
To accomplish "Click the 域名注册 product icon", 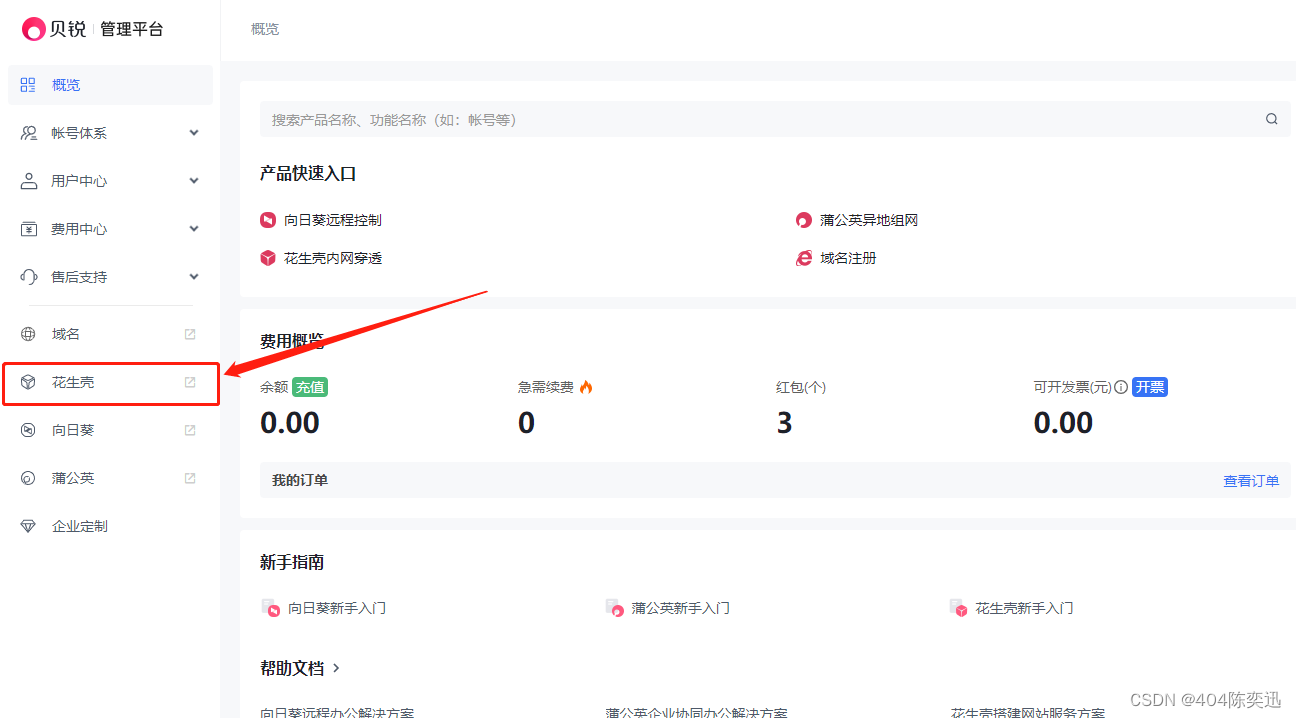I will pyautogui.click(x=804, y=258).
